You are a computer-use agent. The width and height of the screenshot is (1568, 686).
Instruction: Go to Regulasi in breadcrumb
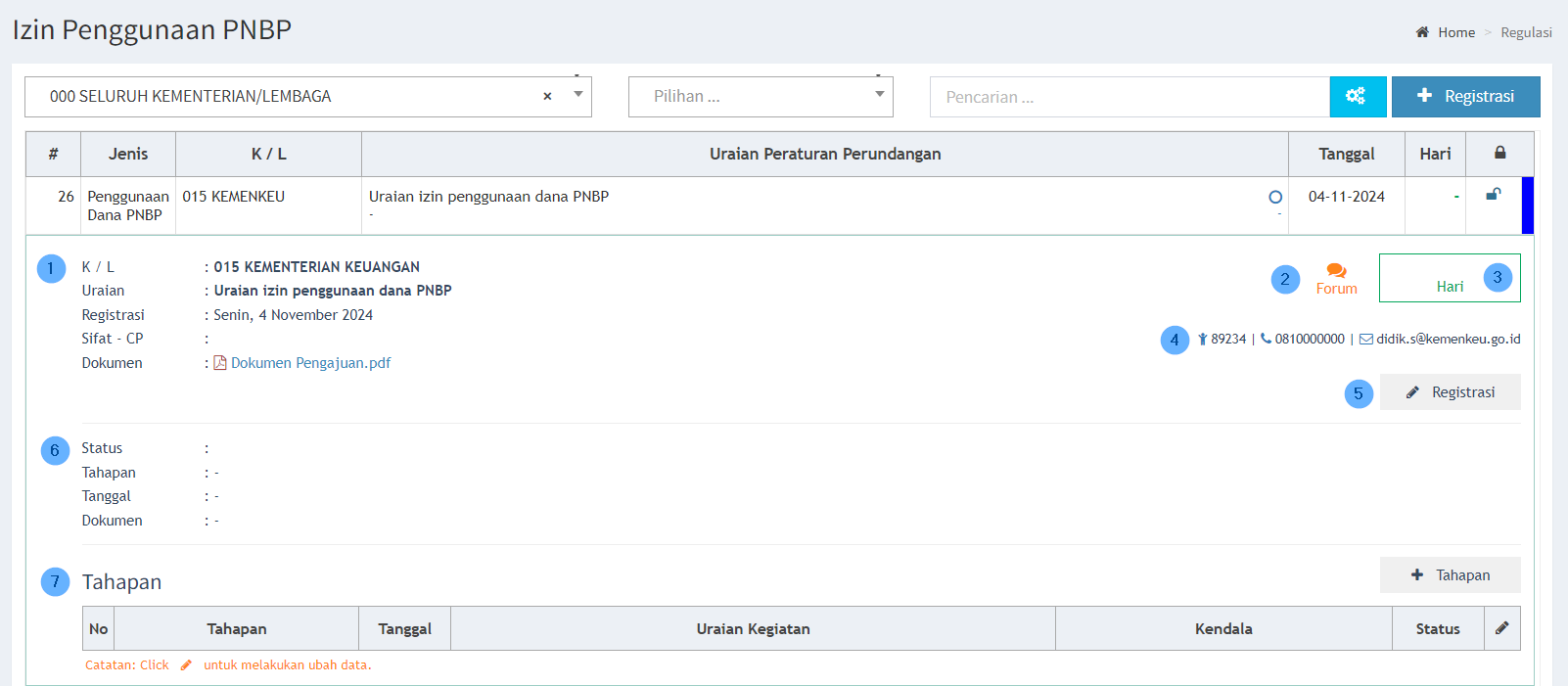point(1526,32)
